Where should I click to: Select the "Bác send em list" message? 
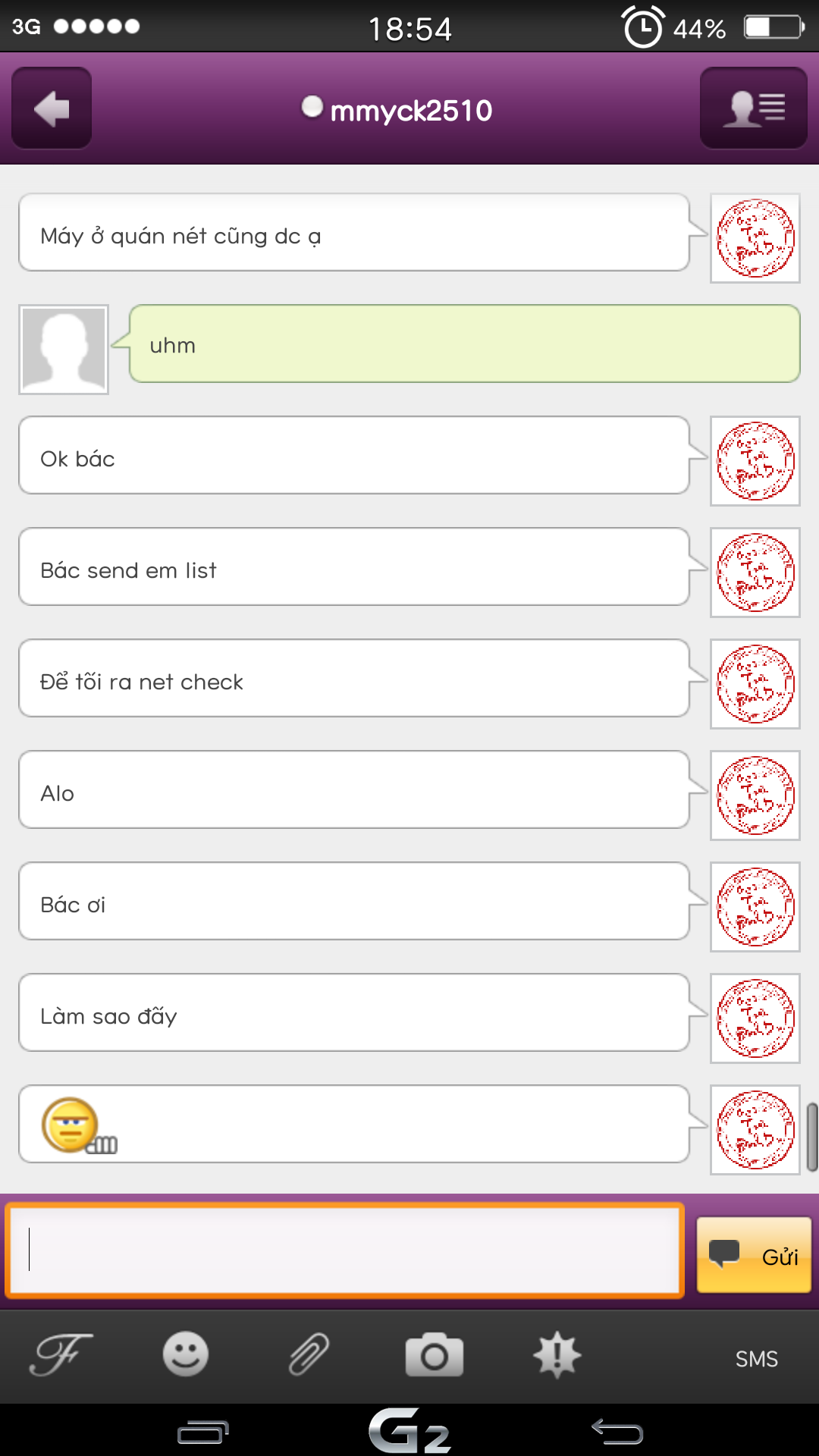[353, 567]
